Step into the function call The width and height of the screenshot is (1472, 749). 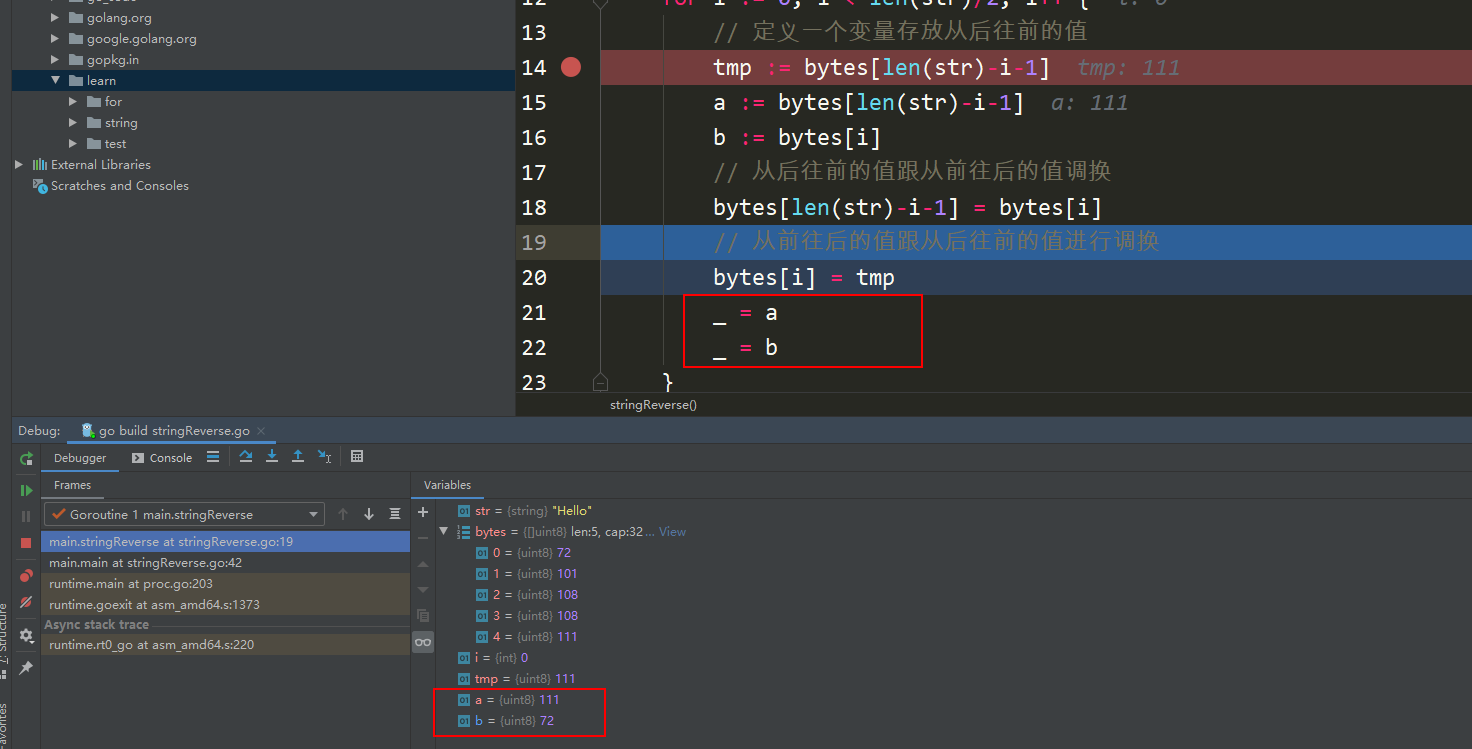click(x=272, y=457)
